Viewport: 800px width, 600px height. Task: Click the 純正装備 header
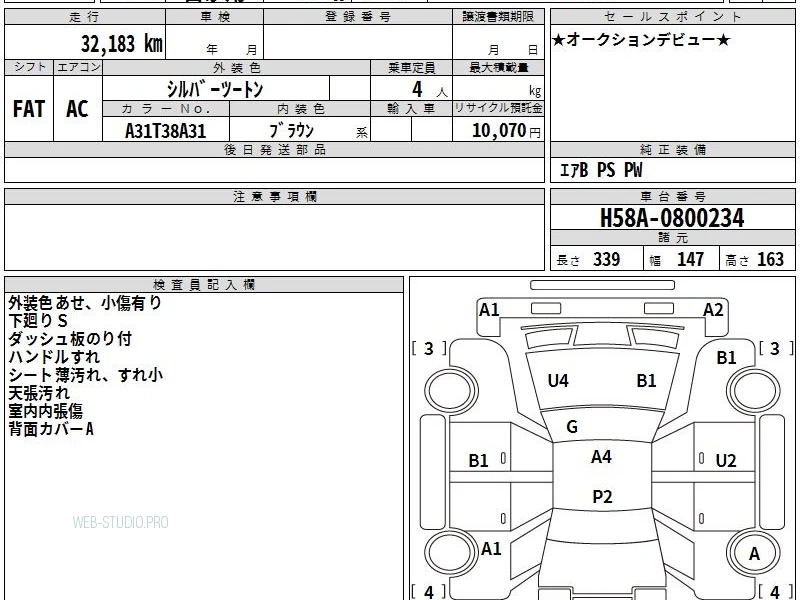[672, 150]
